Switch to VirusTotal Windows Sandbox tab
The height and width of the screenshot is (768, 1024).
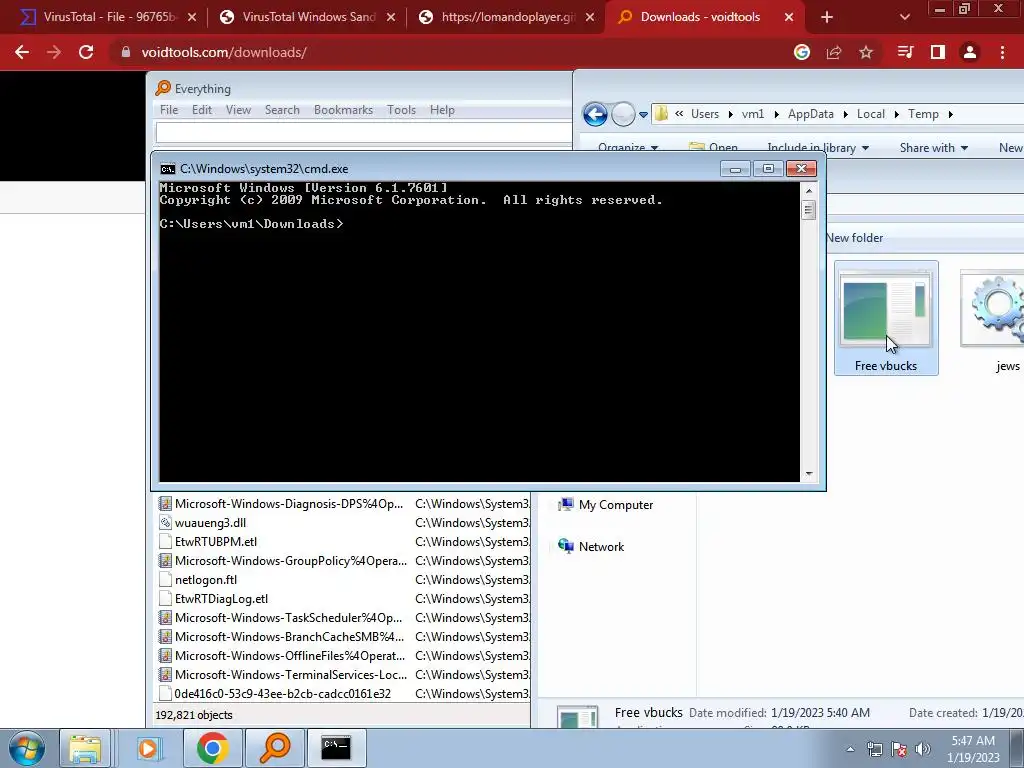coord(309,17)
